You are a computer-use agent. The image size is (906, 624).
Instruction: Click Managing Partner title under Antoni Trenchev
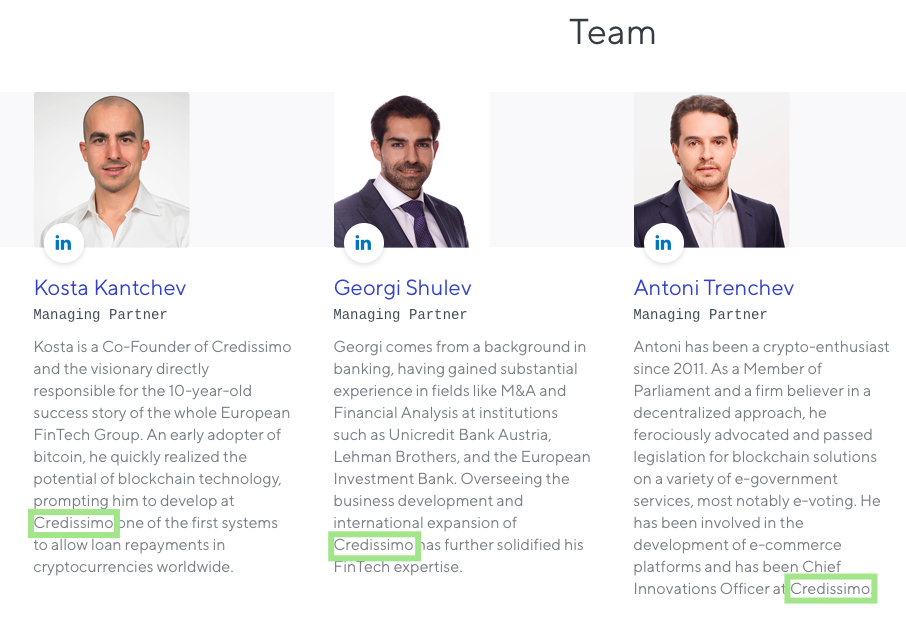[x=700, y=315]
